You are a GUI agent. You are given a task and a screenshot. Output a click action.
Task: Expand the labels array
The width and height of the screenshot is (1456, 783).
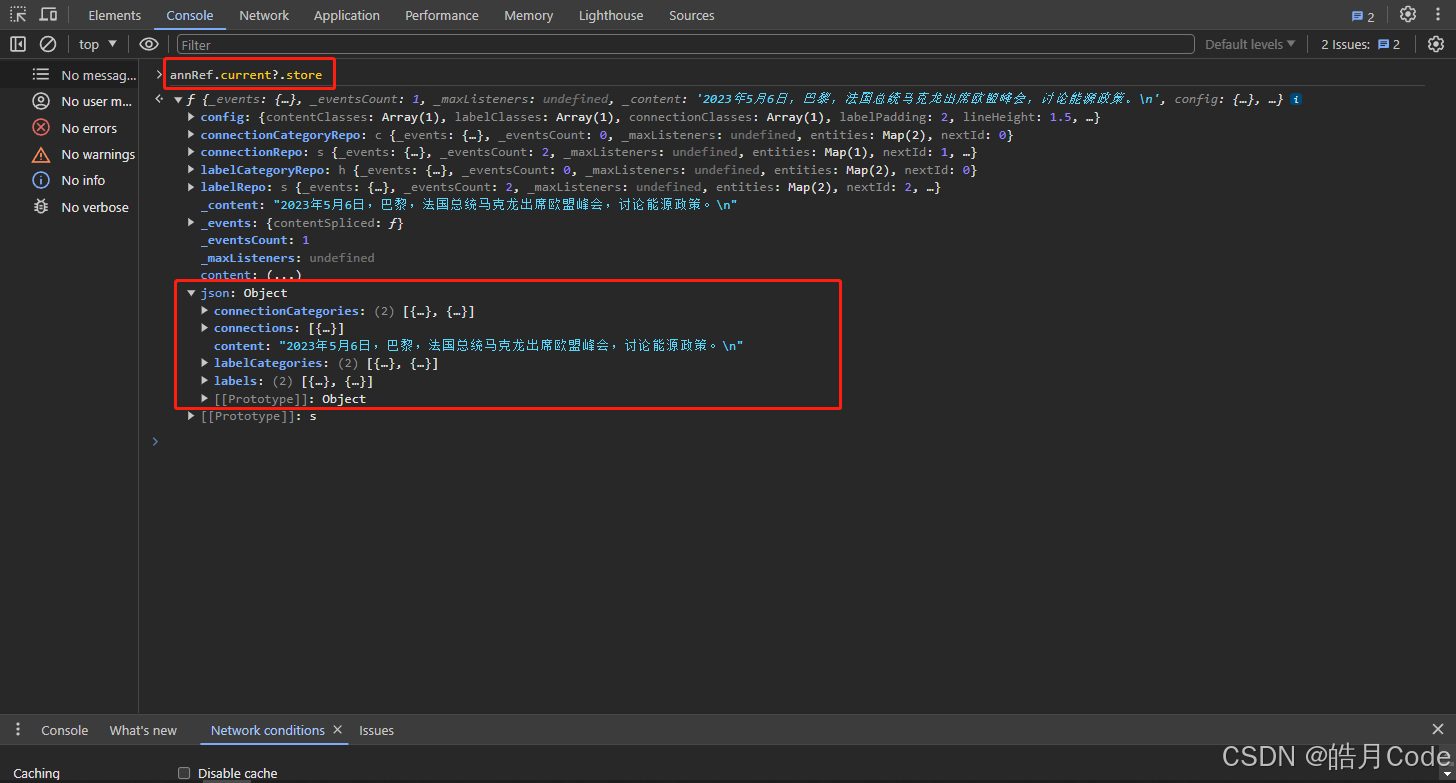coord(205,381)
